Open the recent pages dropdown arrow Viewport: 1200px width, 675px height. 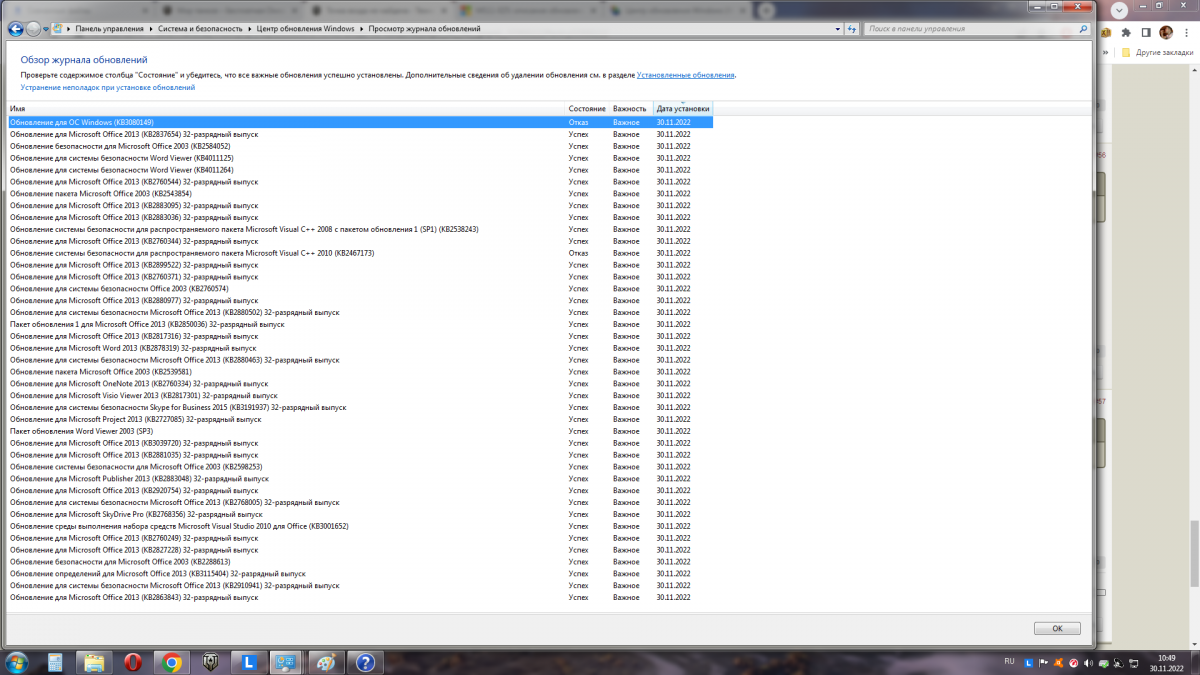pyautogui.click(x=46, y=29)
